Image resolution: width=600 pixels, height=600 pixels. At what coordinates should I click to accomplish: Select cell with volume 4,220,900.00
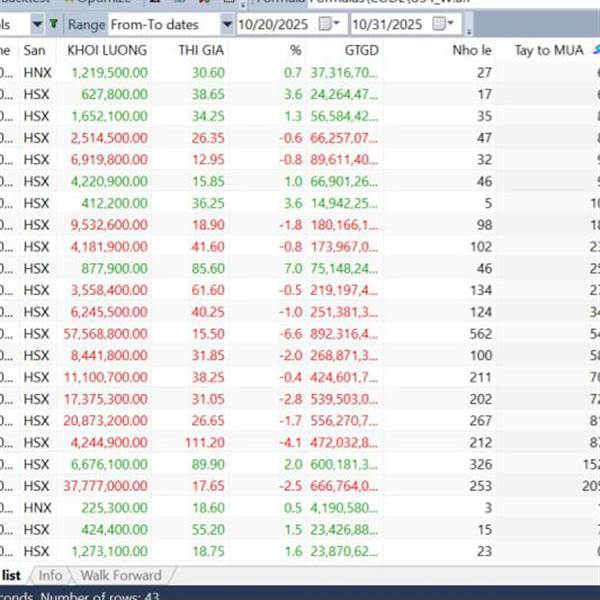point(109,181)
